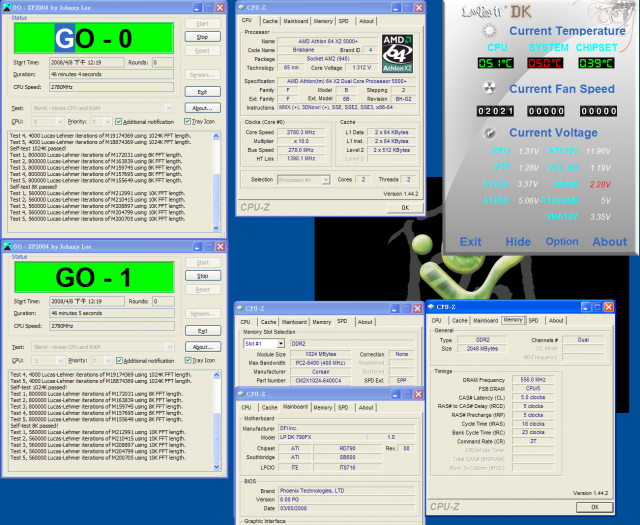Screen dimensions: 640x525
Task: Click the GO - 1 window title icon
Action: (x=7, y=246)
